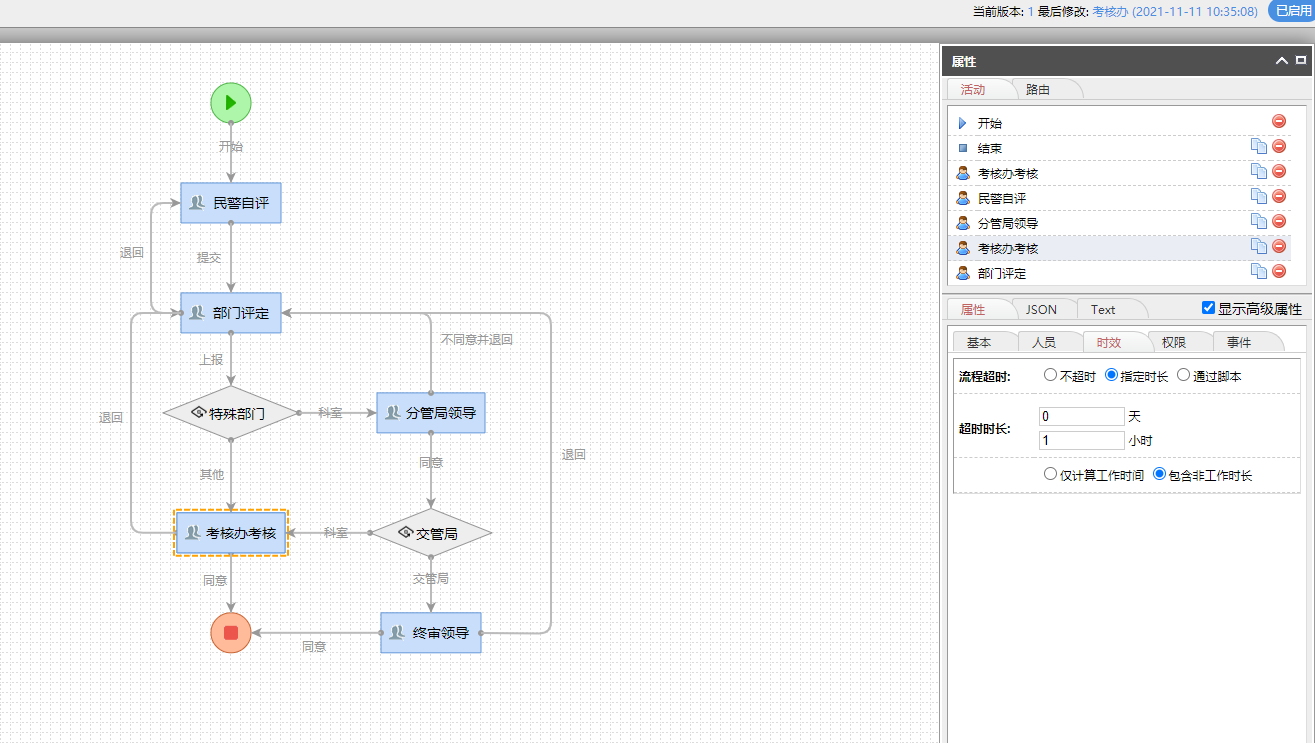Select the 交管局 gateway diamond
Screen dimensions: 1315x743
tap(431, 533)
